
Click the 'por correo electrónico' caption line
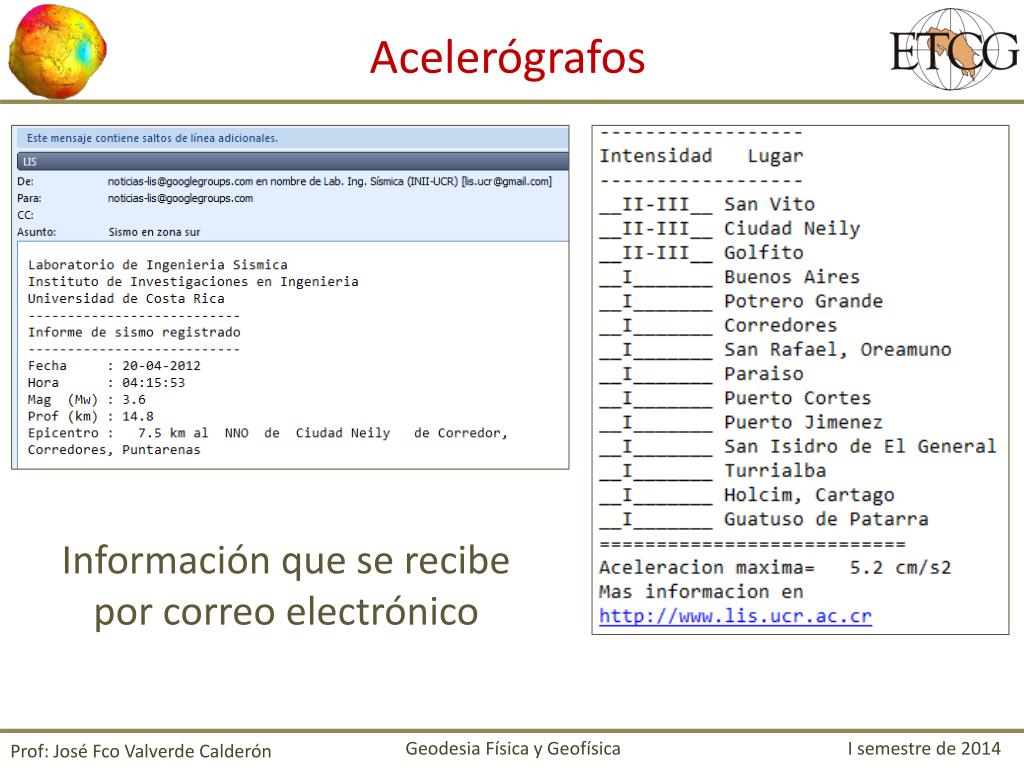click(286, 612)
